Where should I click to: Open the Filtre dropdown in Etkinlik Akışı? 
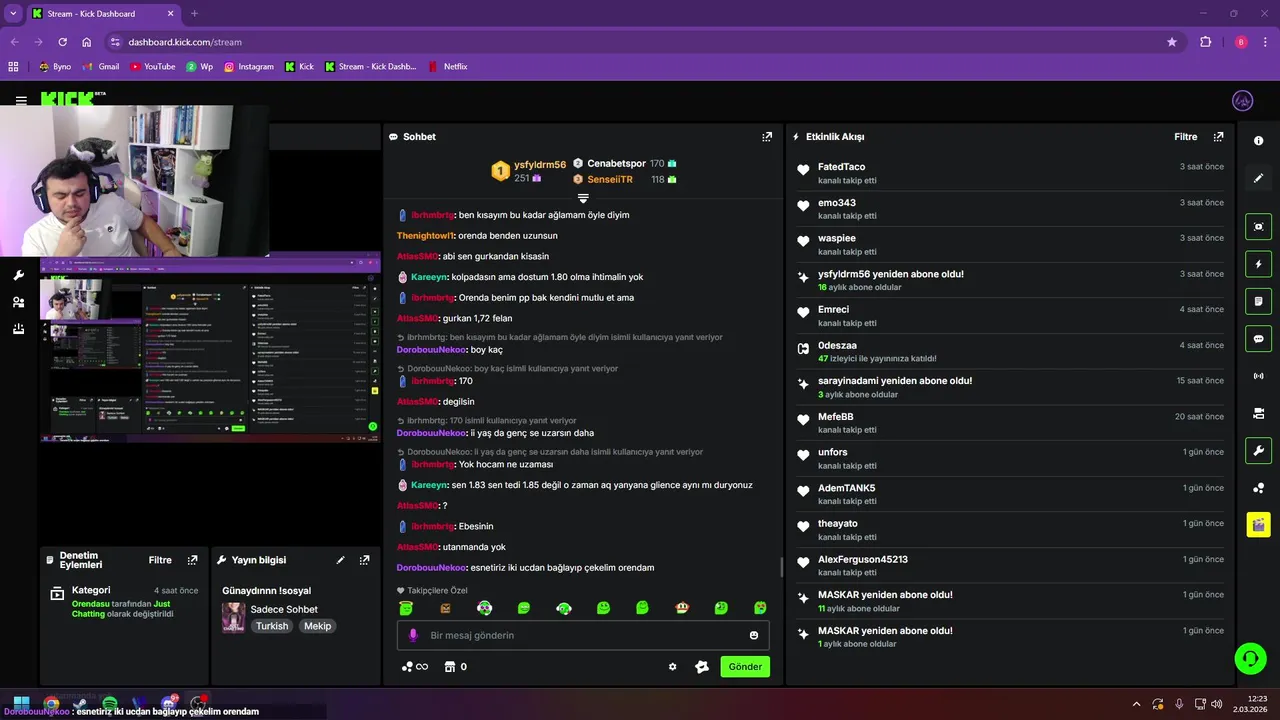1185,137
